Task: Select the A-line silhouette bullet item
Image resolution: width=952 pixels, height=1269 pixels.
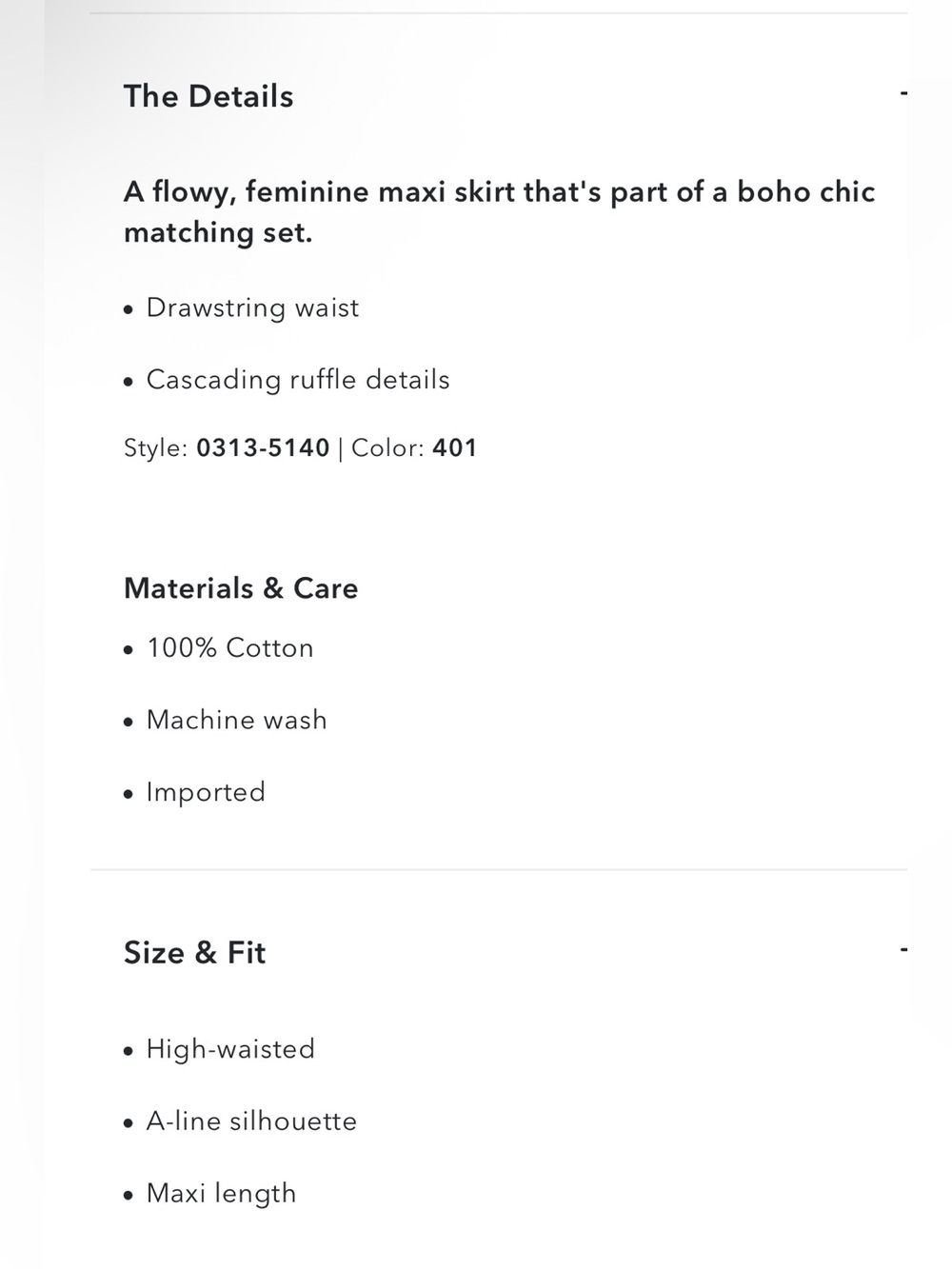Action: tap(251, 1121)
